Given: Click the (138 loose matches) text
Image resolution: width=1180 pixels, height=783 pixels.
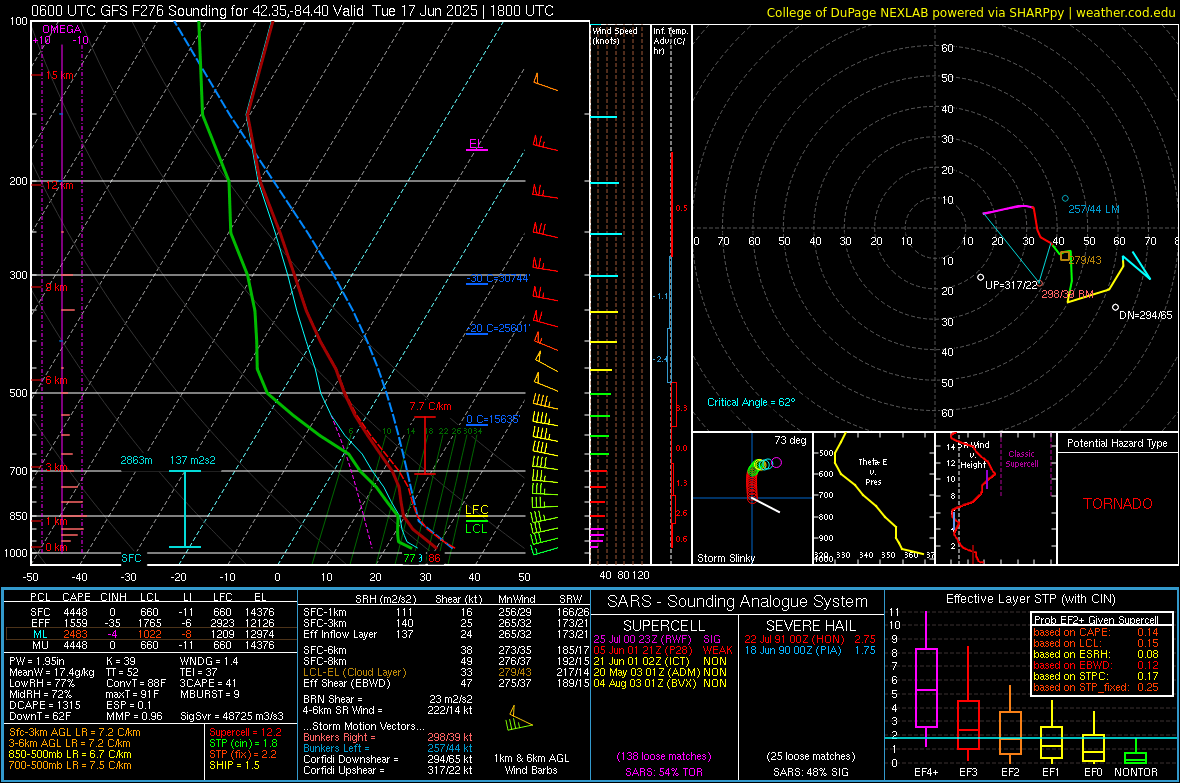Looking at the screenshot, I should point(664,756).
